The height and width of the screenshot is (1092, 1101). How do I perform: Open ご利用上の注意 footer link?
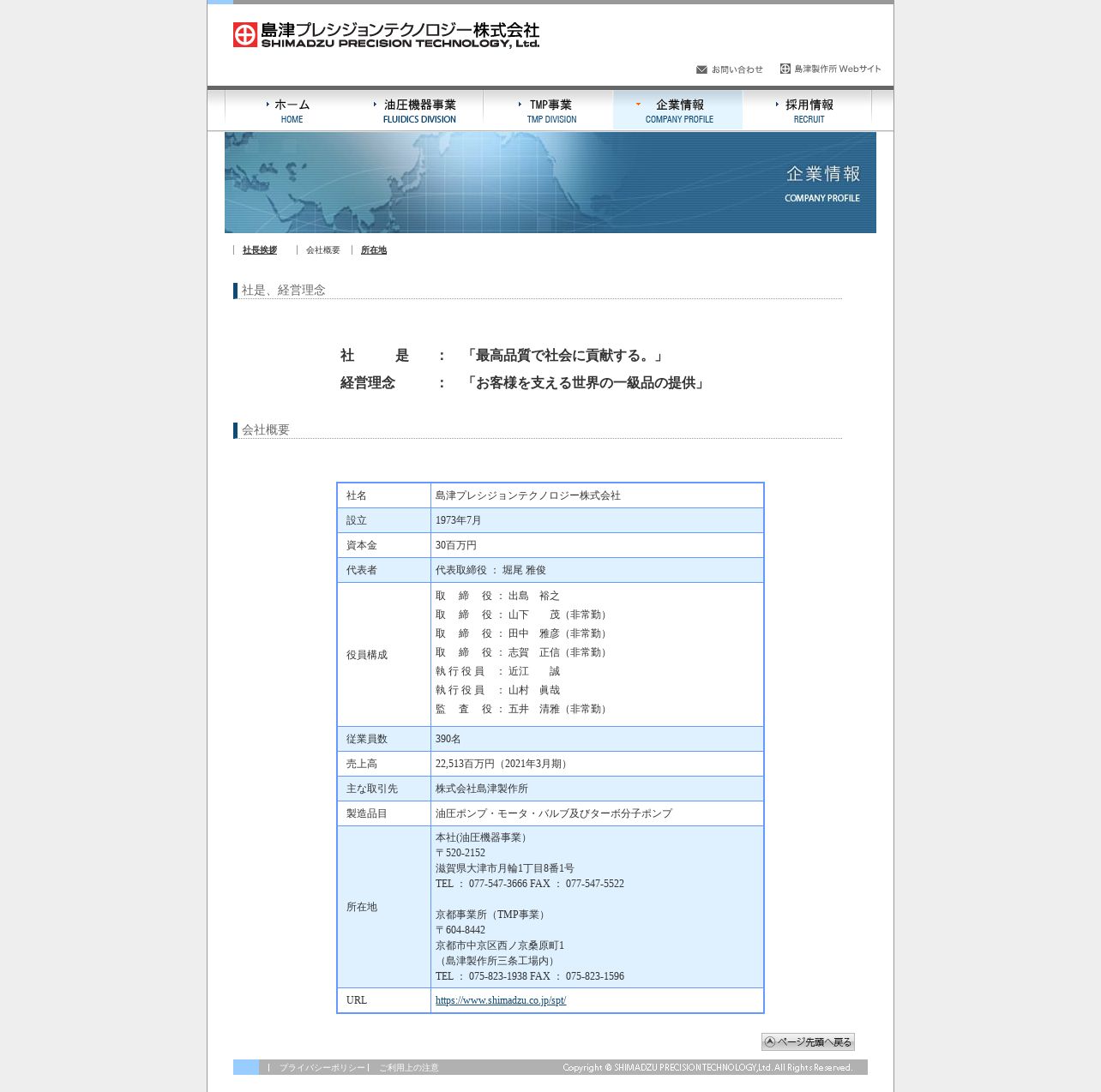(x=409, y=1068)
